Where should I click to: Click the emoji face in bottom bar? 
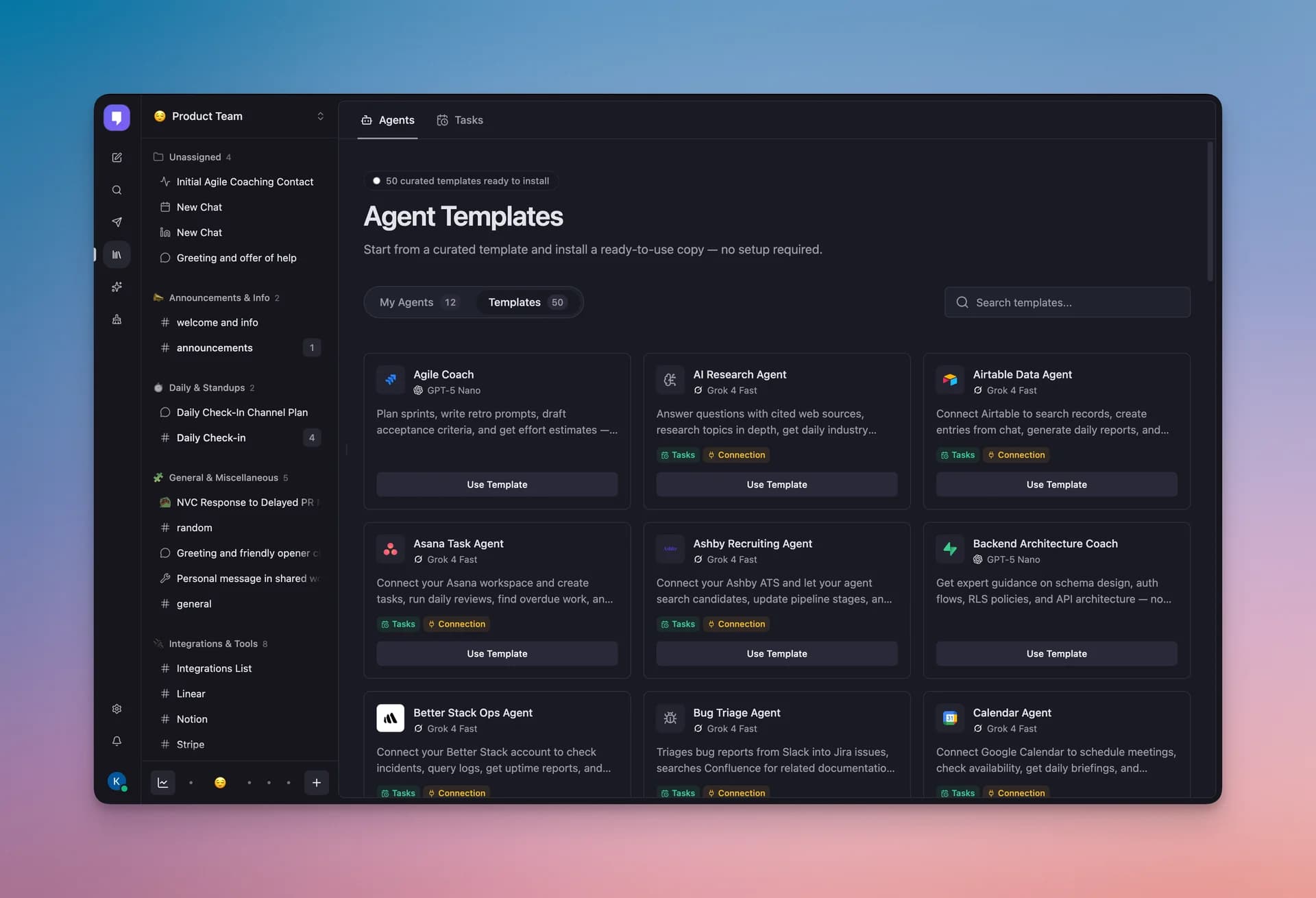pos(220,783)
